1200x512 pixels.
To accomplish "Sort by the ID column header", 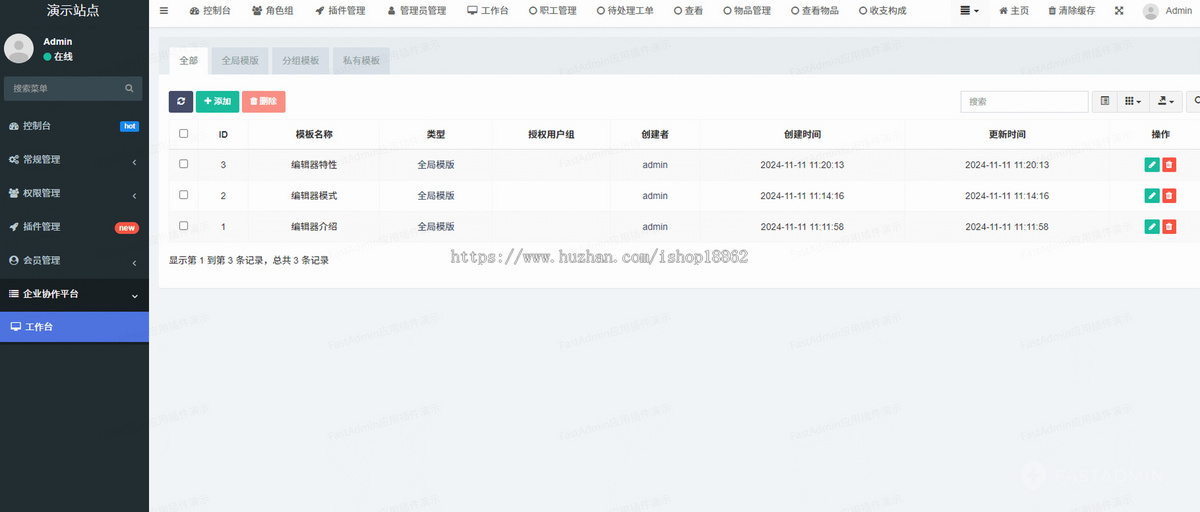I will tap(223, 134).
